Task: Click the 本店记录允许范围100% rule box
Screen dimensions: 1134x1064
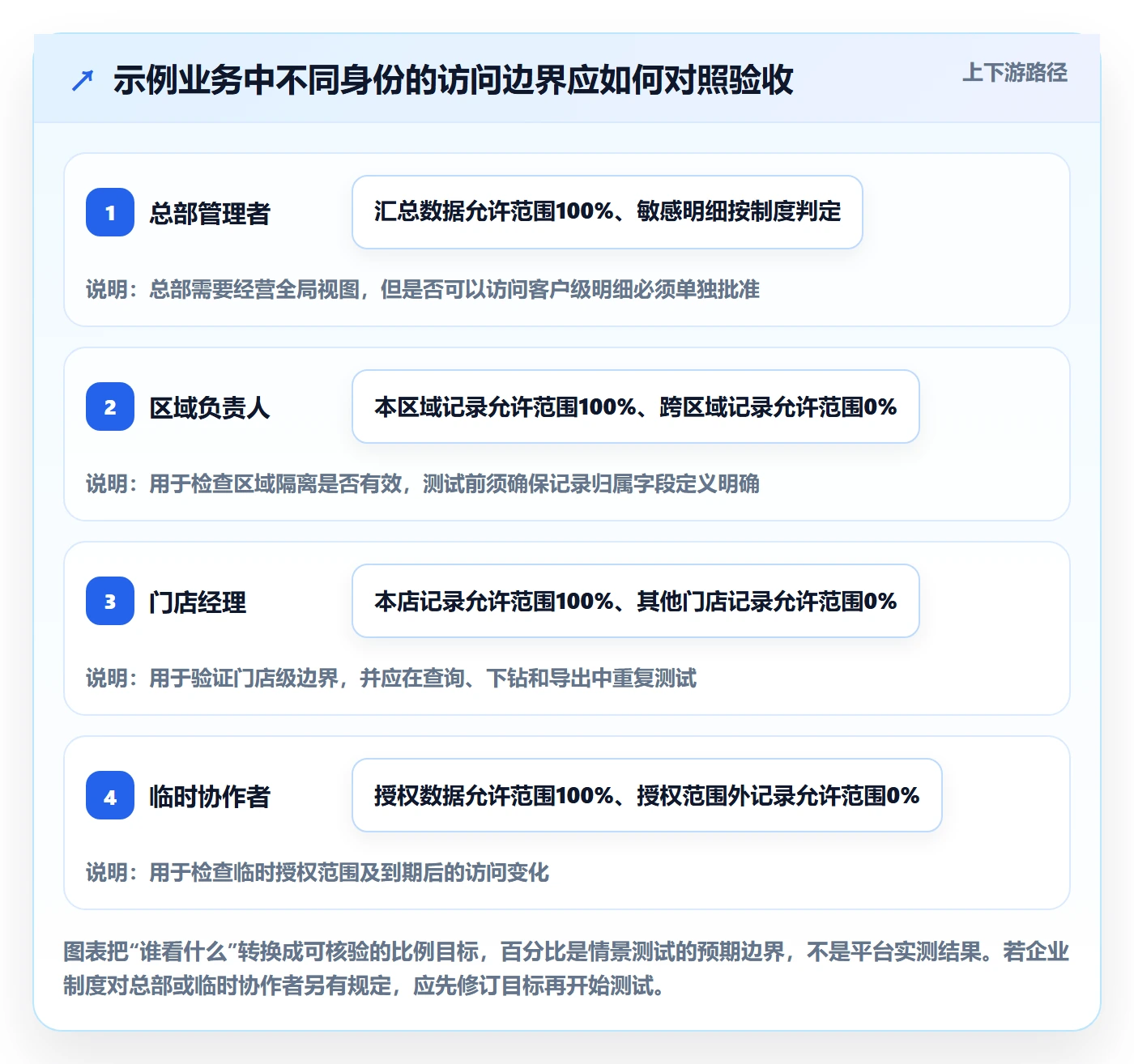Action: pyautogui.click(x=636, y=601)
